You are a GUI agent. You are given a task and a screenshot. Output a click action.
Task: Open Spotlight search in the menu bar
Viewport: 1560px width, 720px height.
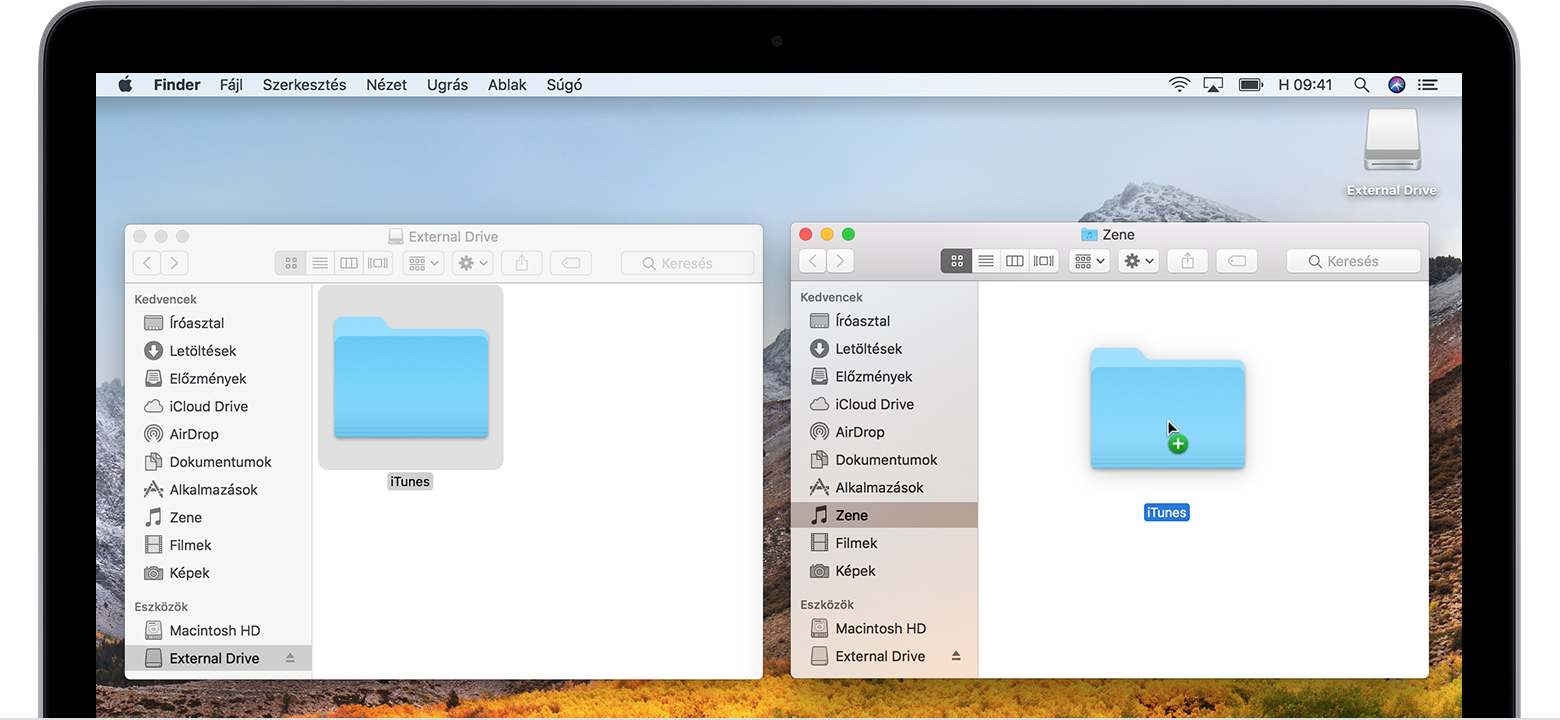pos(1361,85)
